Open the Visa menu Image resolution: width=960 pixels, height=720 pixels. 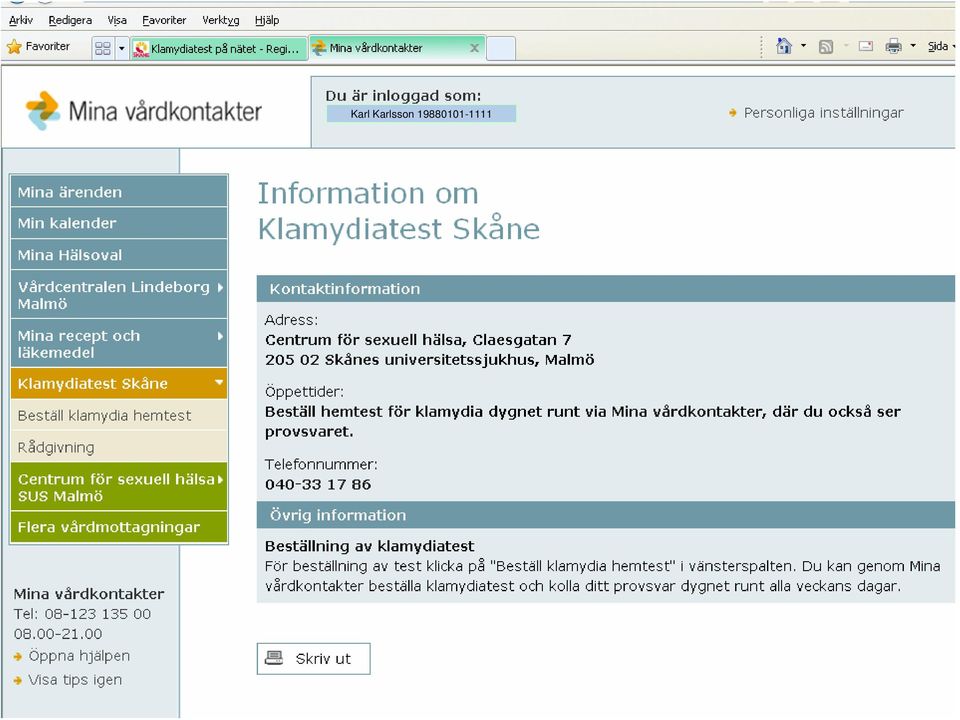[117, 20]
